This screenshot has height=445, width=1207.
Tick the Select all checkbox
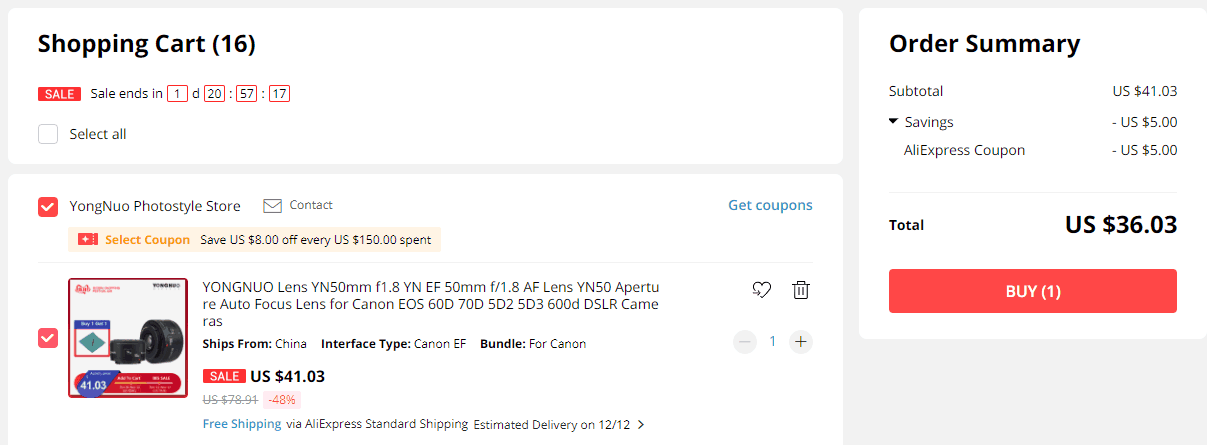(48, 134)
